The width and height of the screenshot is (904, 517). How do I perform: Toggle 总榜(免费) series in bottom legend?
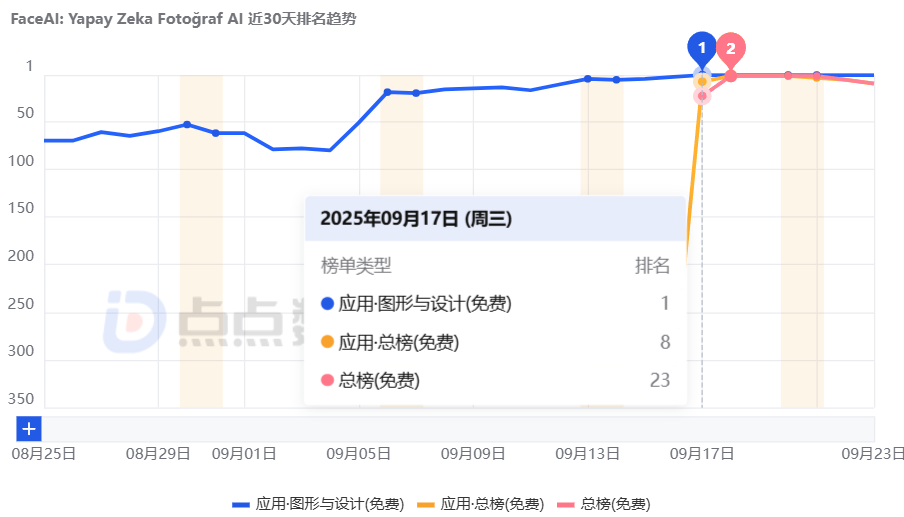(x=604, y=504)
